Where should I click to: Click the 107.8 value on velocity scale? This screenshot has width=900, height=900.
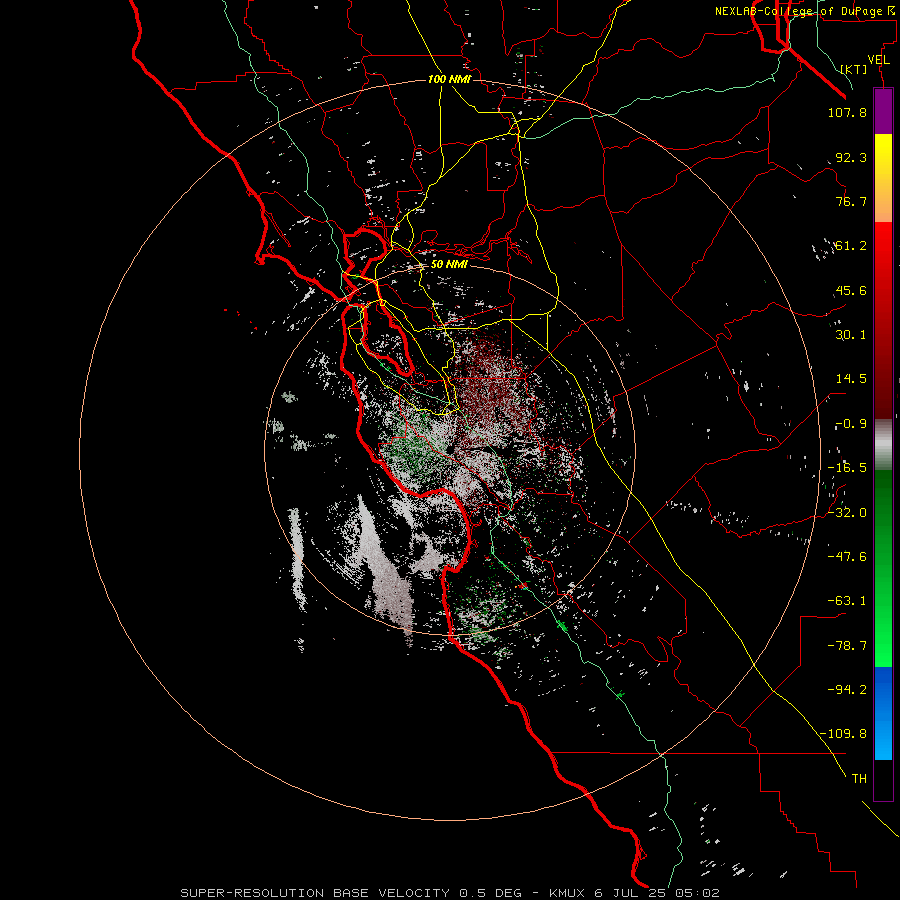coord(847,112)
